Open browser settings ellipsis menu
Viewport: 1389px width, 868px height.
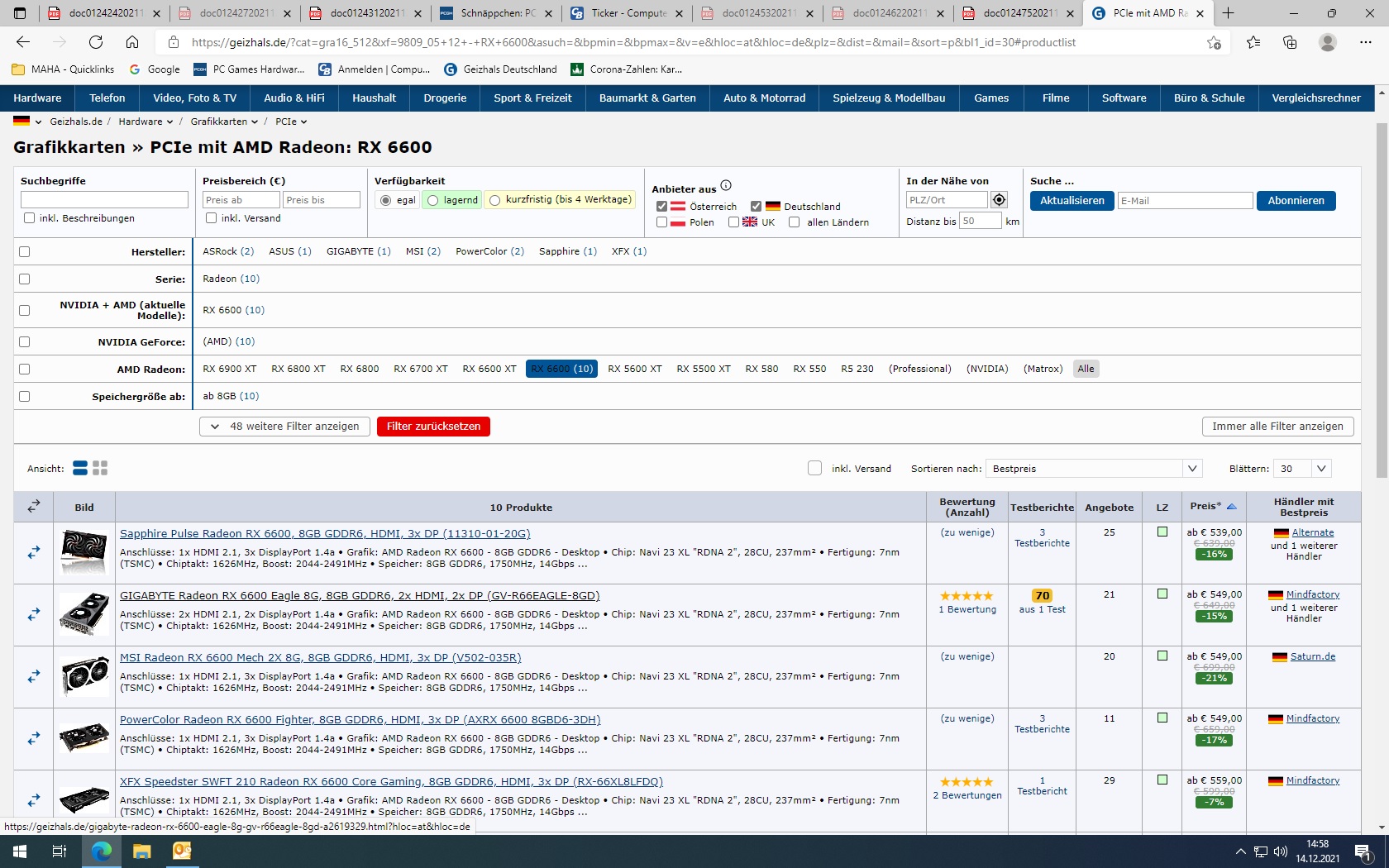click(x=1365, y=42)
